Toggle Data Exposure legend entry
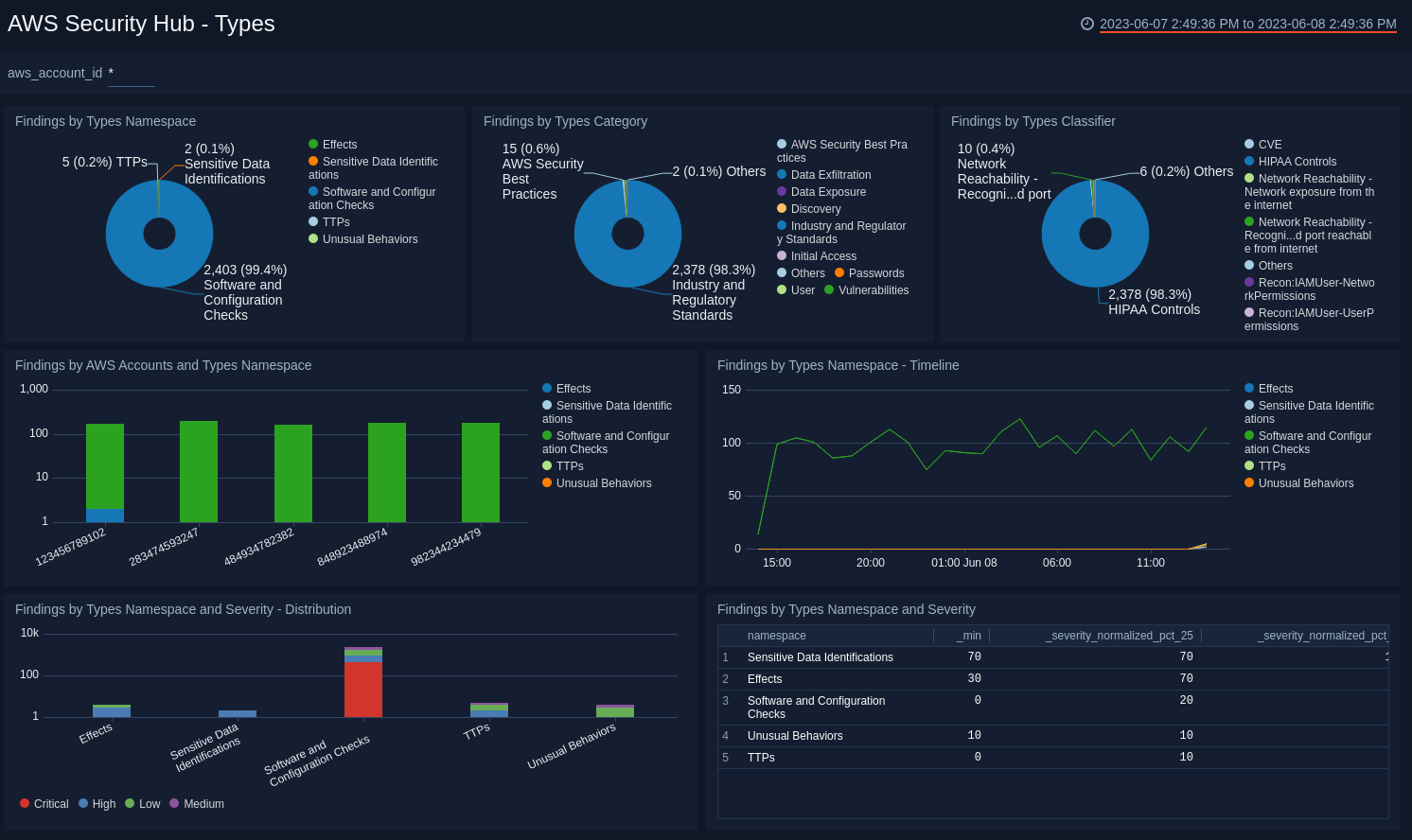 (821, 192)
